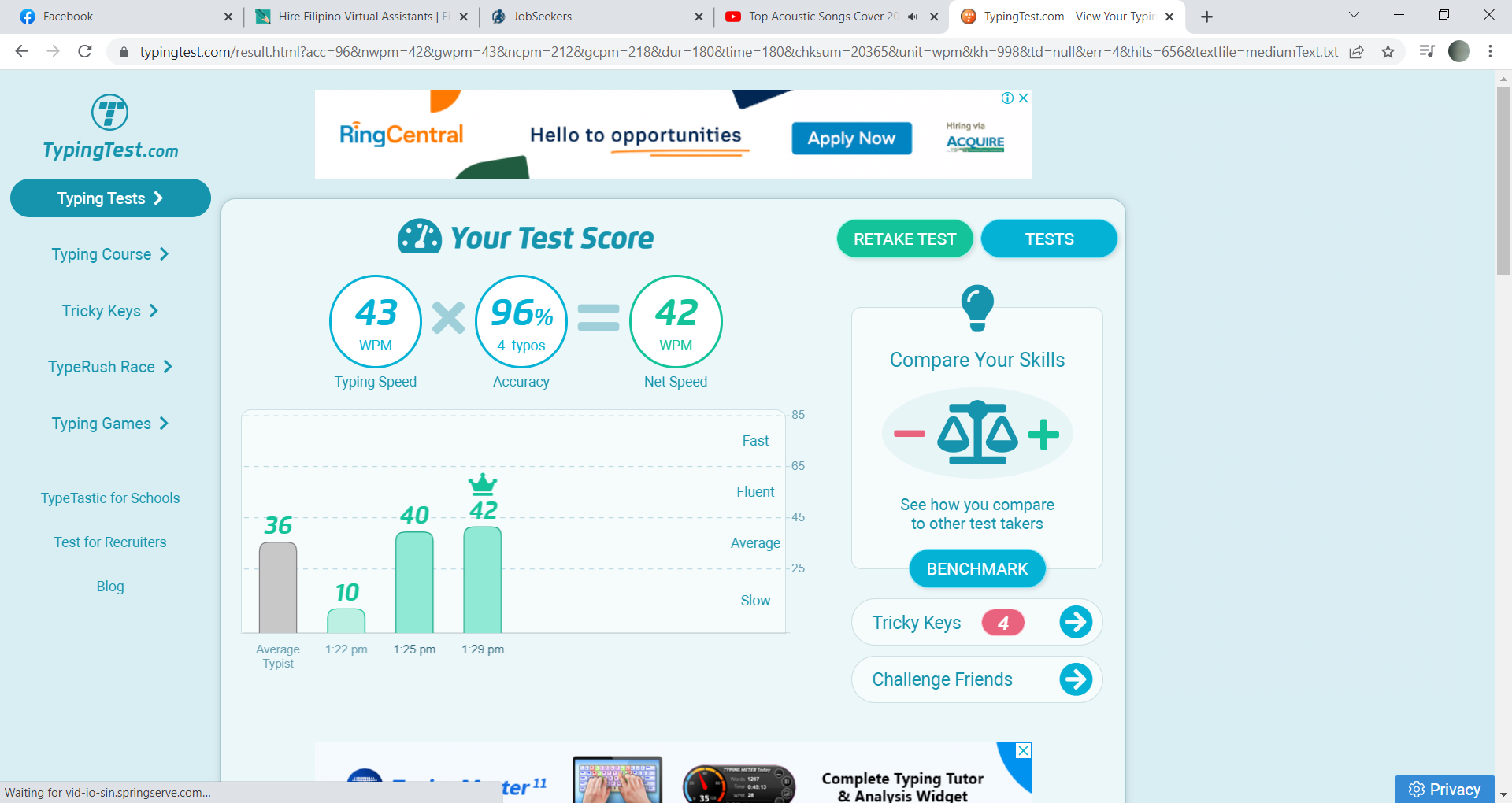Share this page using the share icon
1512x803 pixels.
(1356, 52)
